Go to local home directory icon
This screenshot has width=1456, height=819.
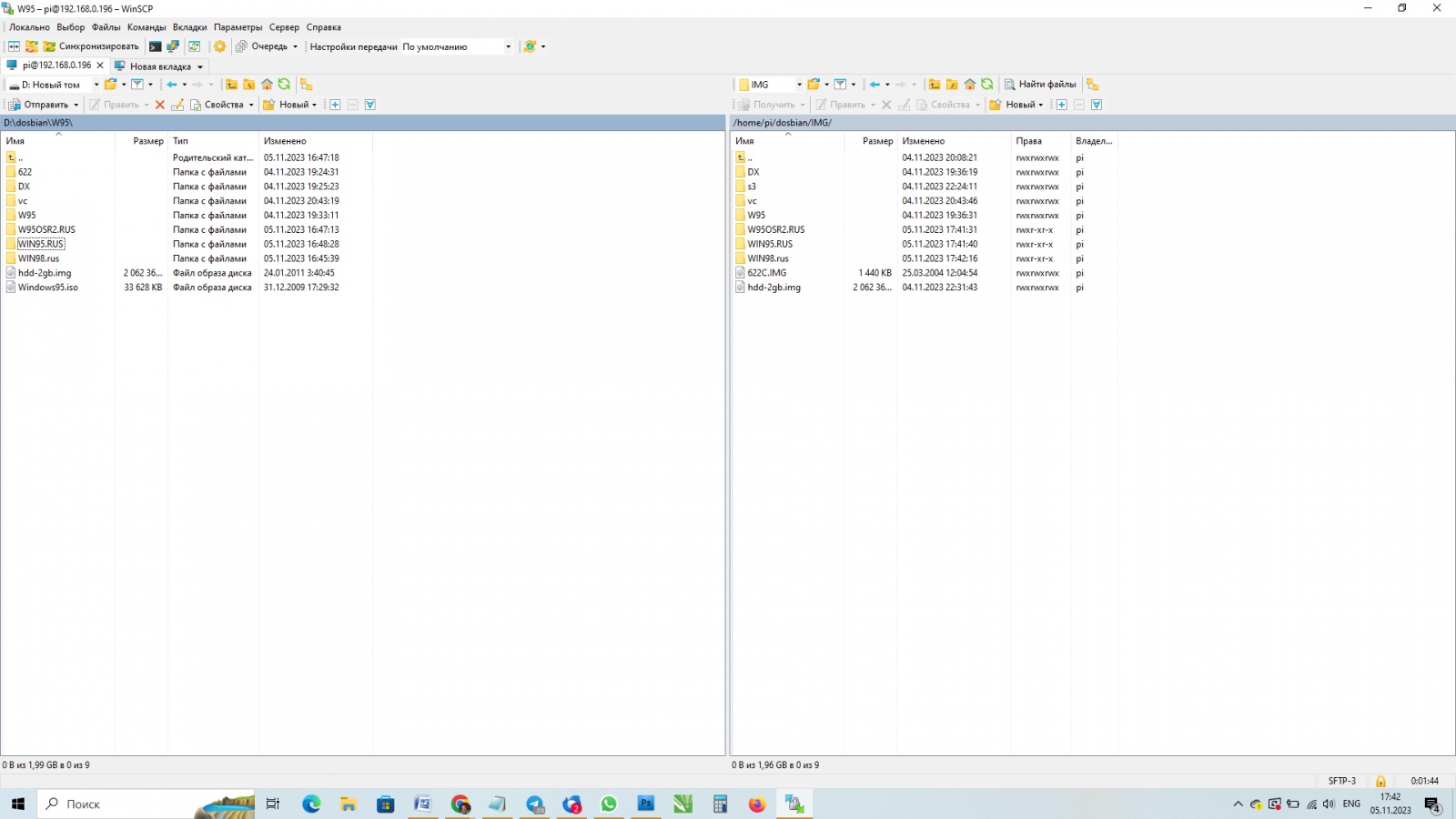point(267,85)
